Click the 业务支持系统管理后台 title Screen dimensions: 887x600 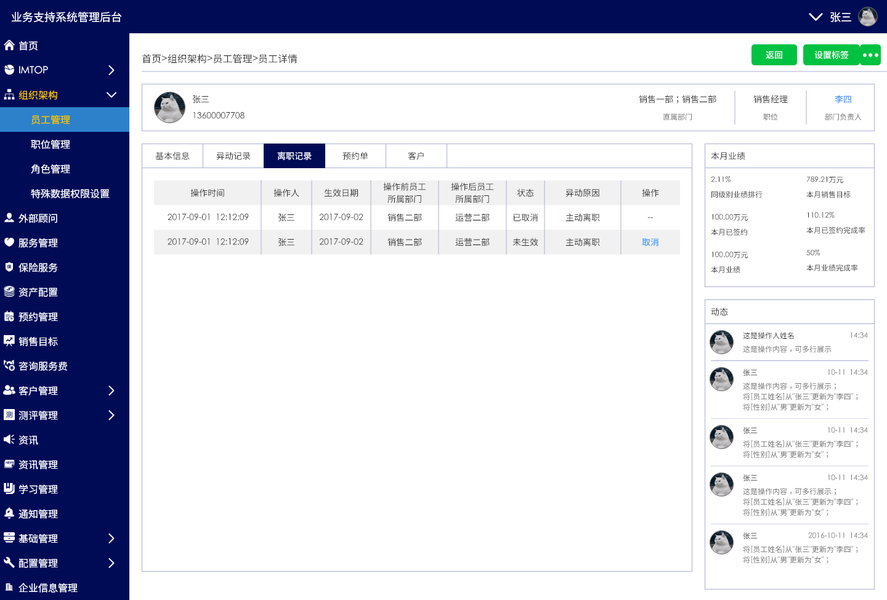(66, 17)
